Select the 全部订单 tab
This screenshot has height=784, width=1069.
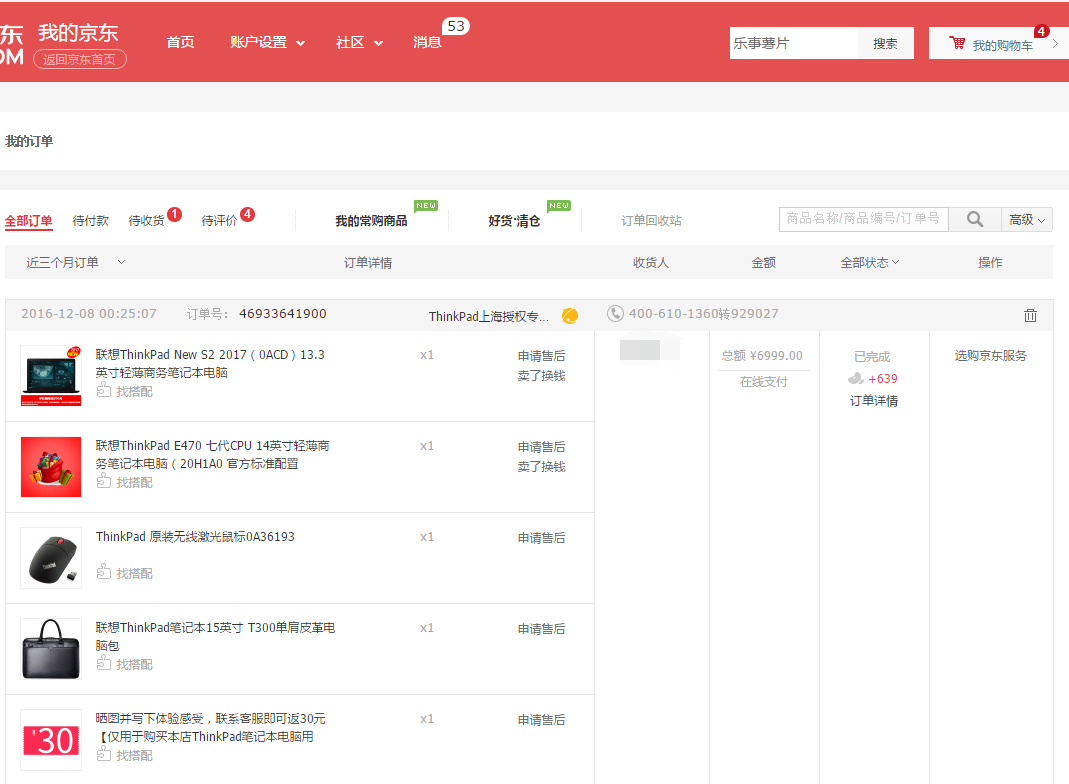pyautogui.click(x=29, y=221)
